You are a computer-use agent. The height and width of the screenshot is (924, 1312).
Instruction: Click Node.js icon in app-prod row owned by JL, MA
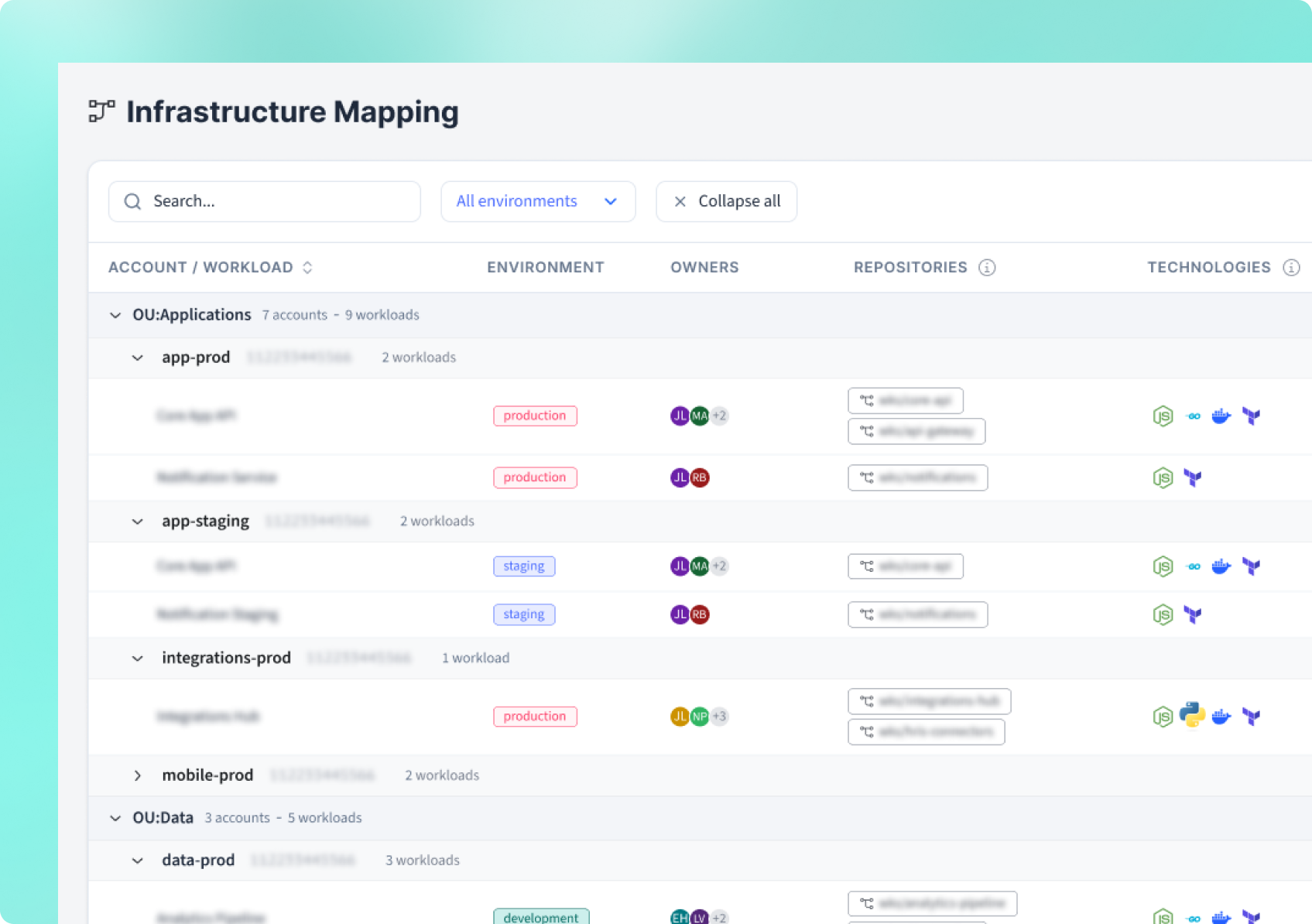(x=1163, y=416)
